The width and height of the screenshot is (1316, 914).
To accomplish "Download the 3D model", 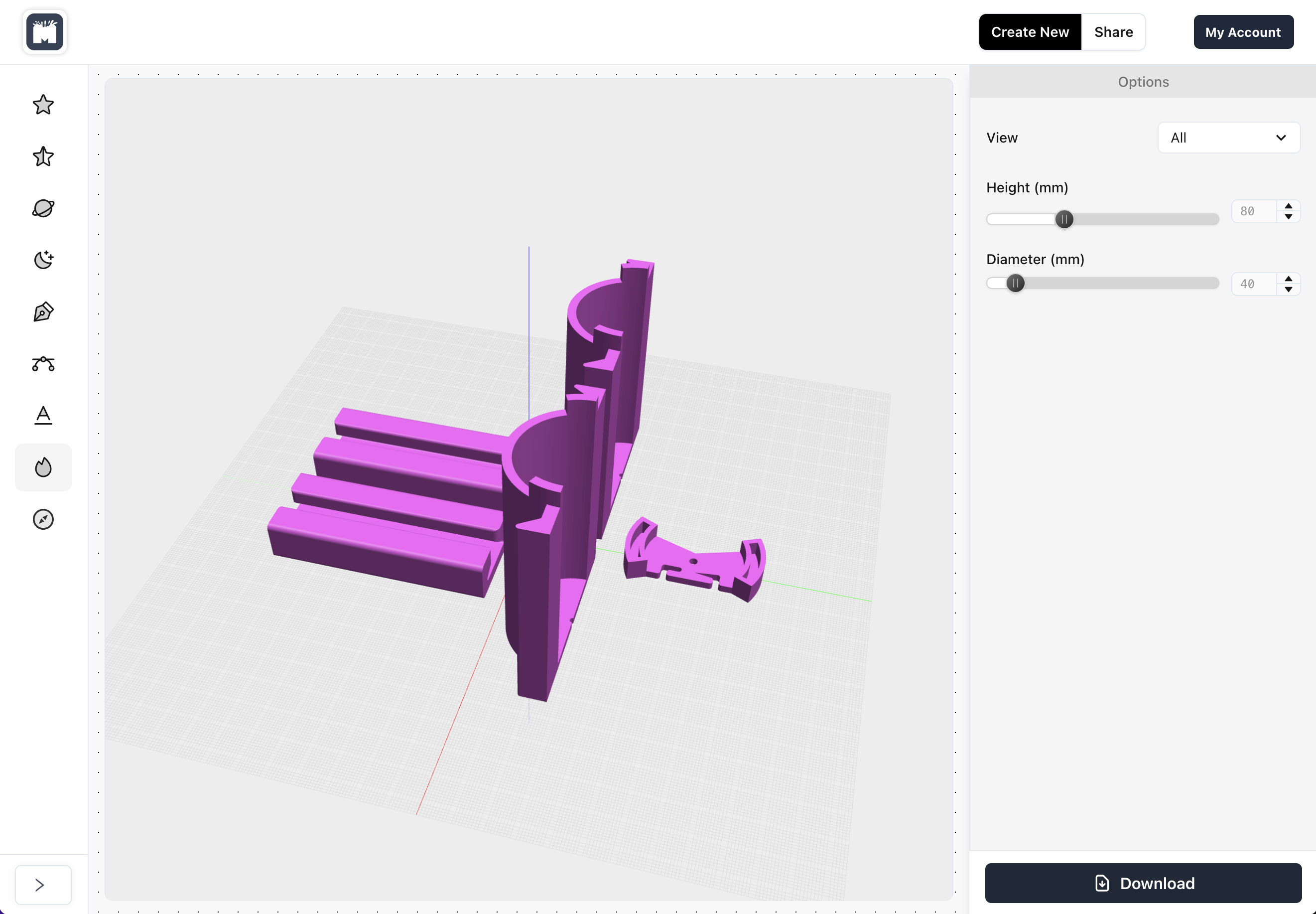I will coord(1143,883).
